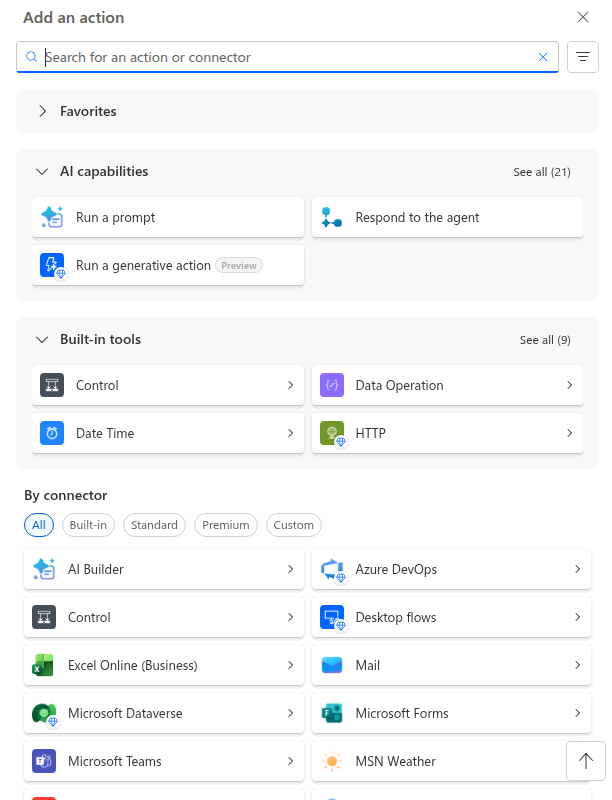Open the Desktop flows label

pos(396,617)
